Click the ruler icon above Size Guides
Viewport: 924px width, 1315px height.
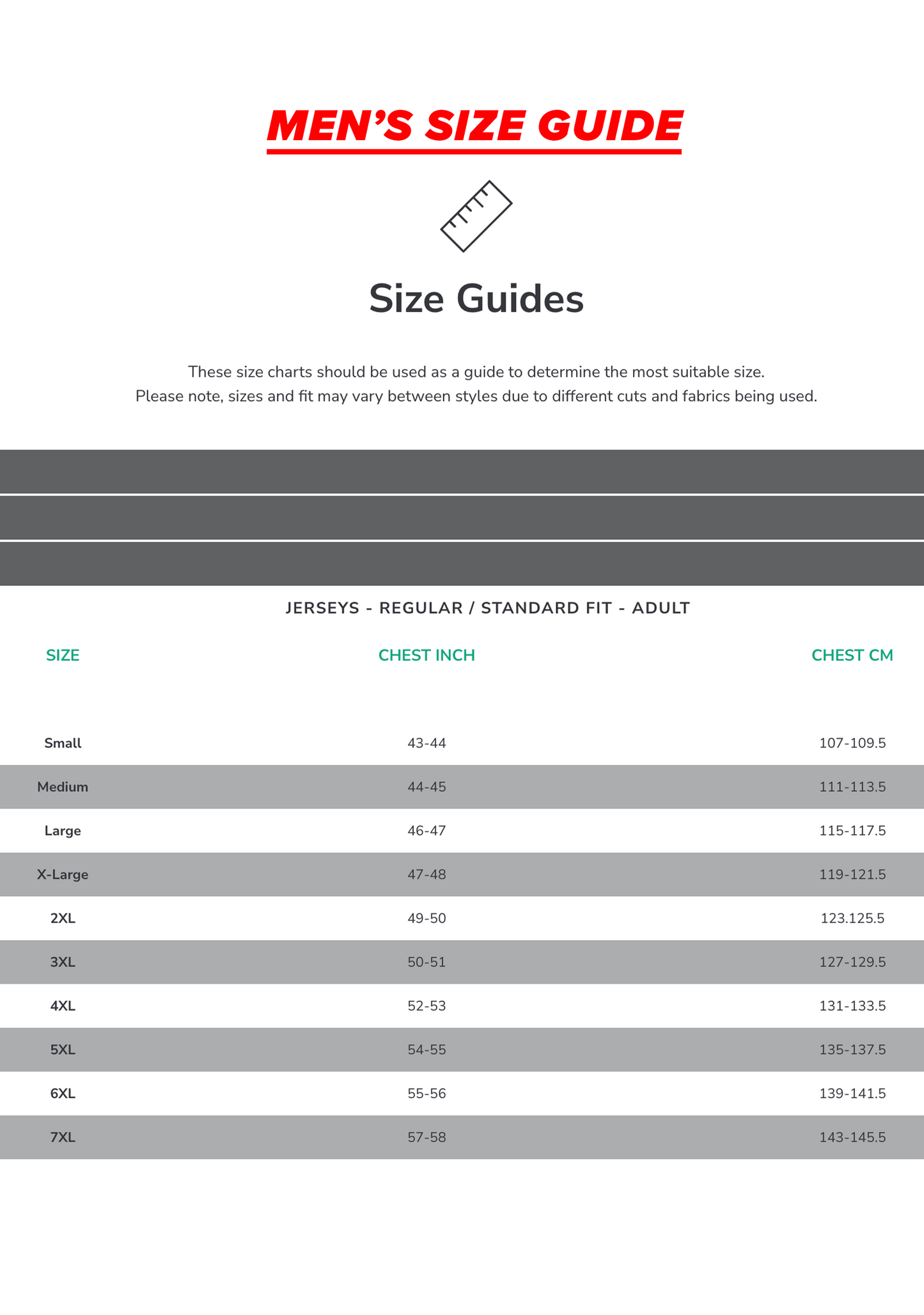coord(476,216)
